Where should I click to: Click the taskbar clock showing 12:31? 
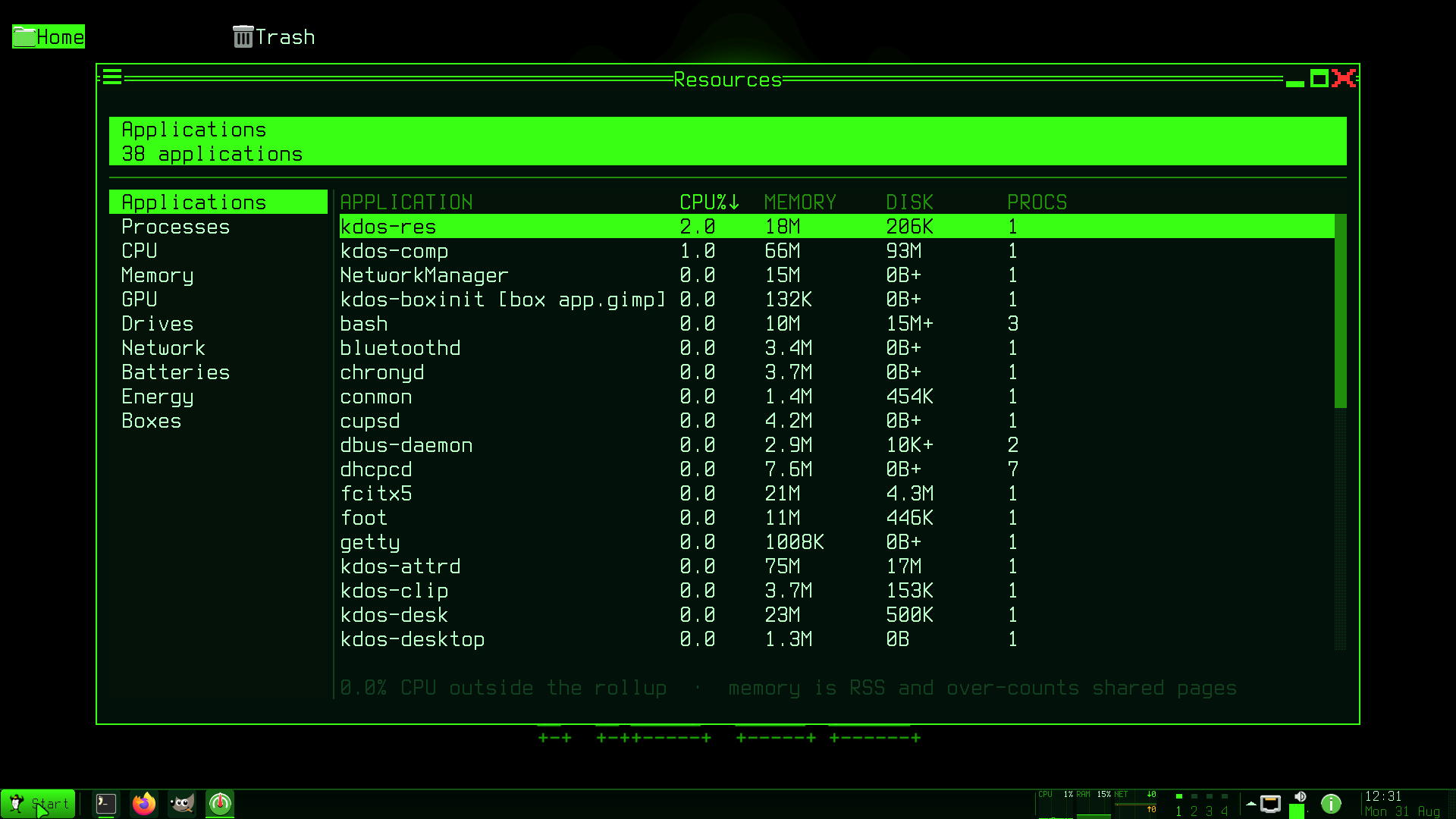(x=1402, y=804)
